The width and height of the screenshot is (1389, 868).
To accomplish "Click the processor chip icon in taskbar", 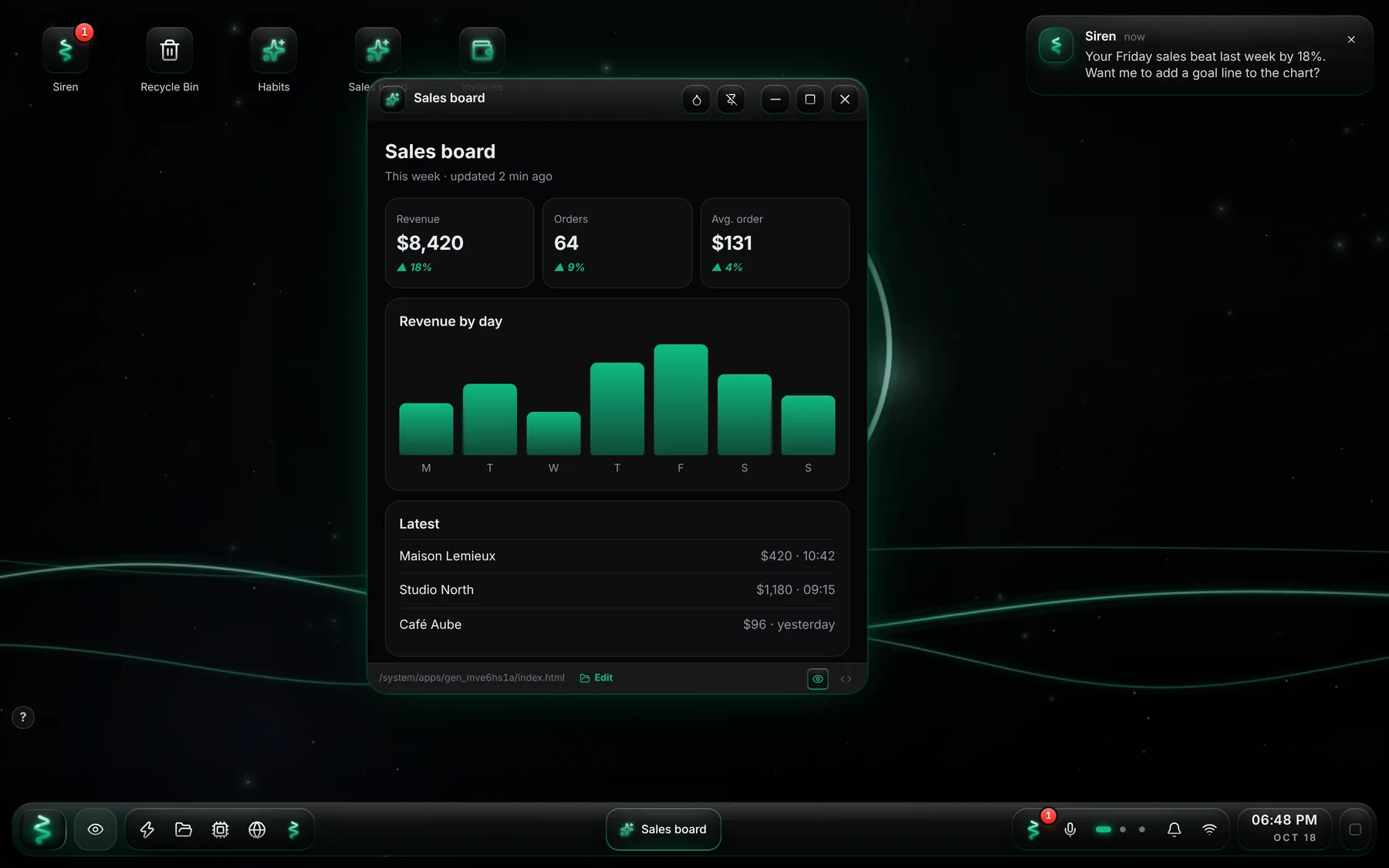I will (221, 829).
